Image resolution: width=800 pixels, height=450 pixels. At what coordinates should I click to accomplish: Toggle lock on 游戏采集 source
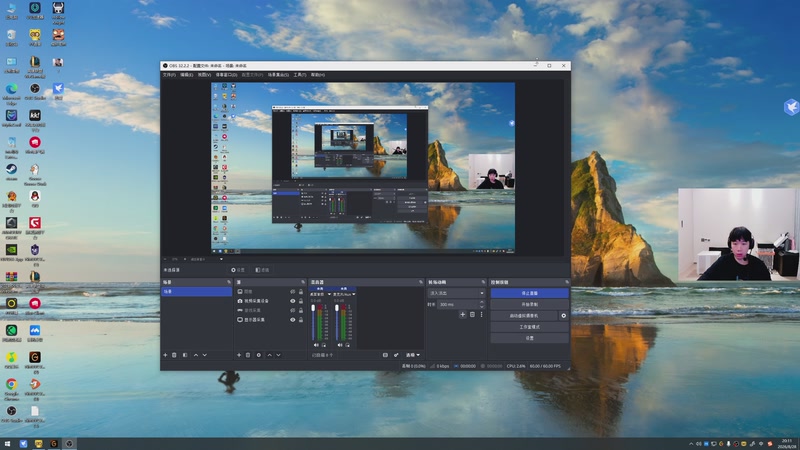pos(301,310)
